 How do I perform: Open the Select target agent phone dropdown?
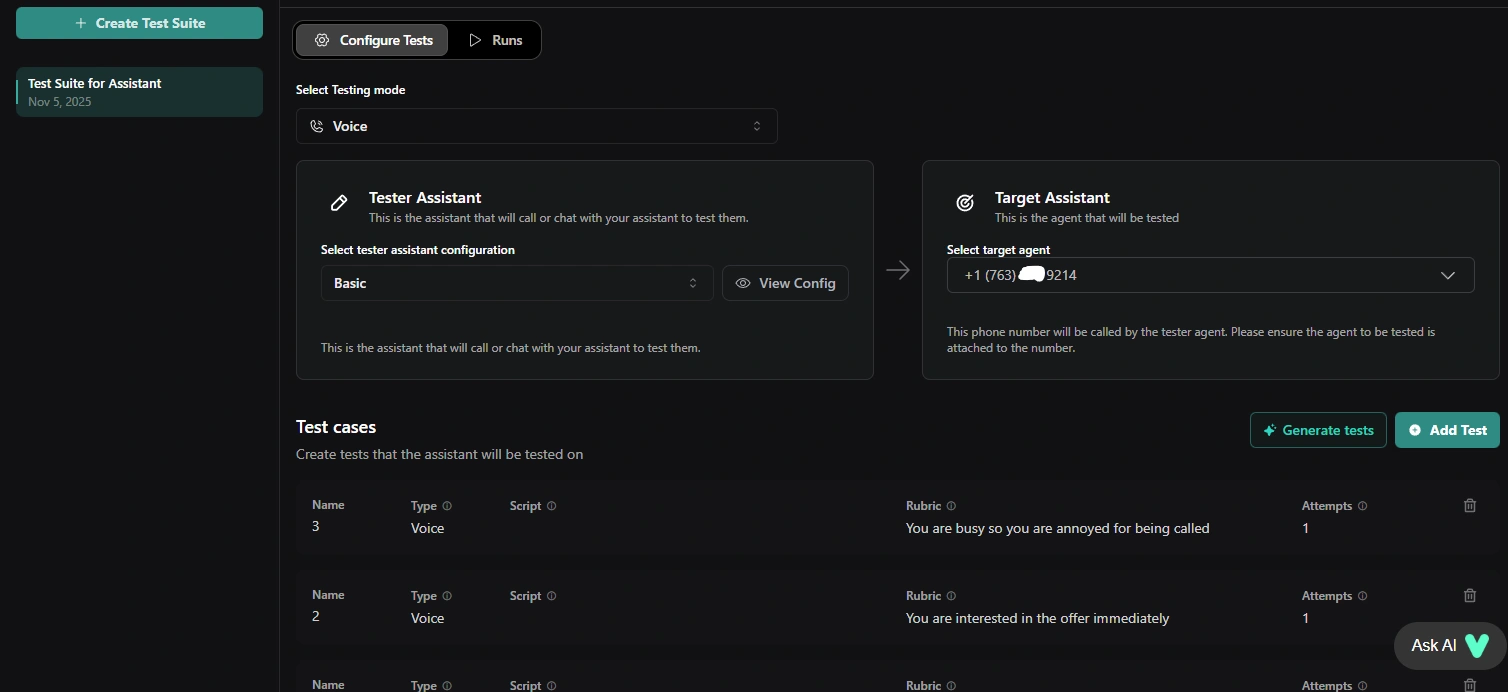(1210, 275)
